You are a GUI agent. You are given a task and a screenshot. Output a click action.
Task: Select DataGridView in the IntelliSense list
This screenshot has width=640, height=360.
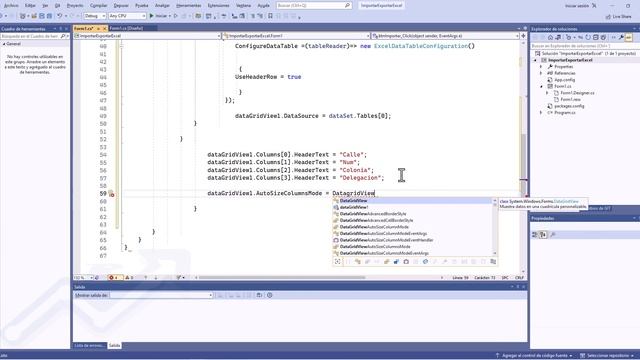(412, 201)
